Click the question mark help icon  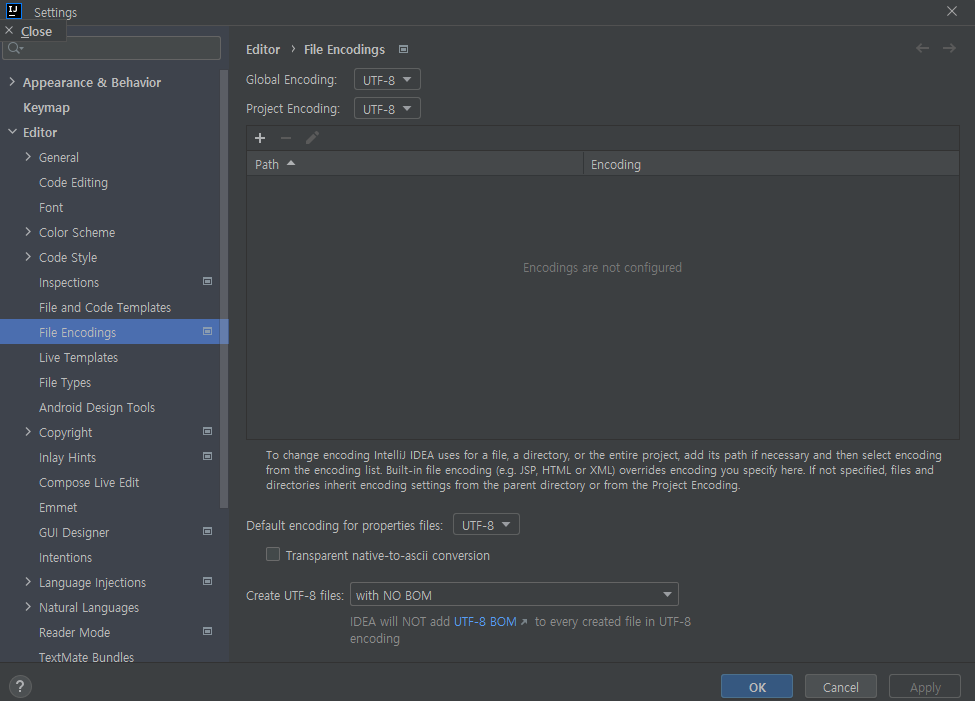pos(20,686)
